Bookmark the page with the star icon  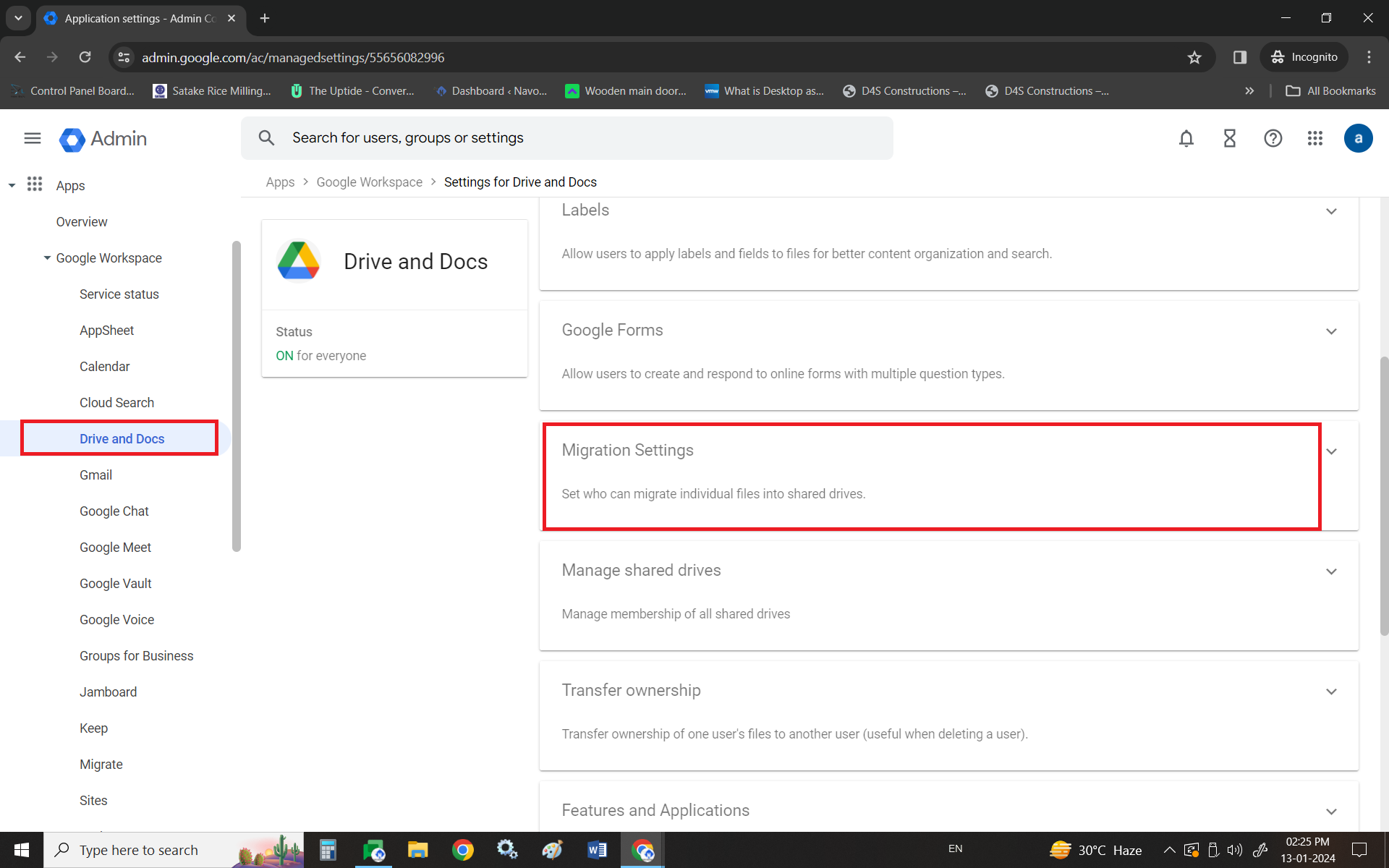tap(1195, 57)
